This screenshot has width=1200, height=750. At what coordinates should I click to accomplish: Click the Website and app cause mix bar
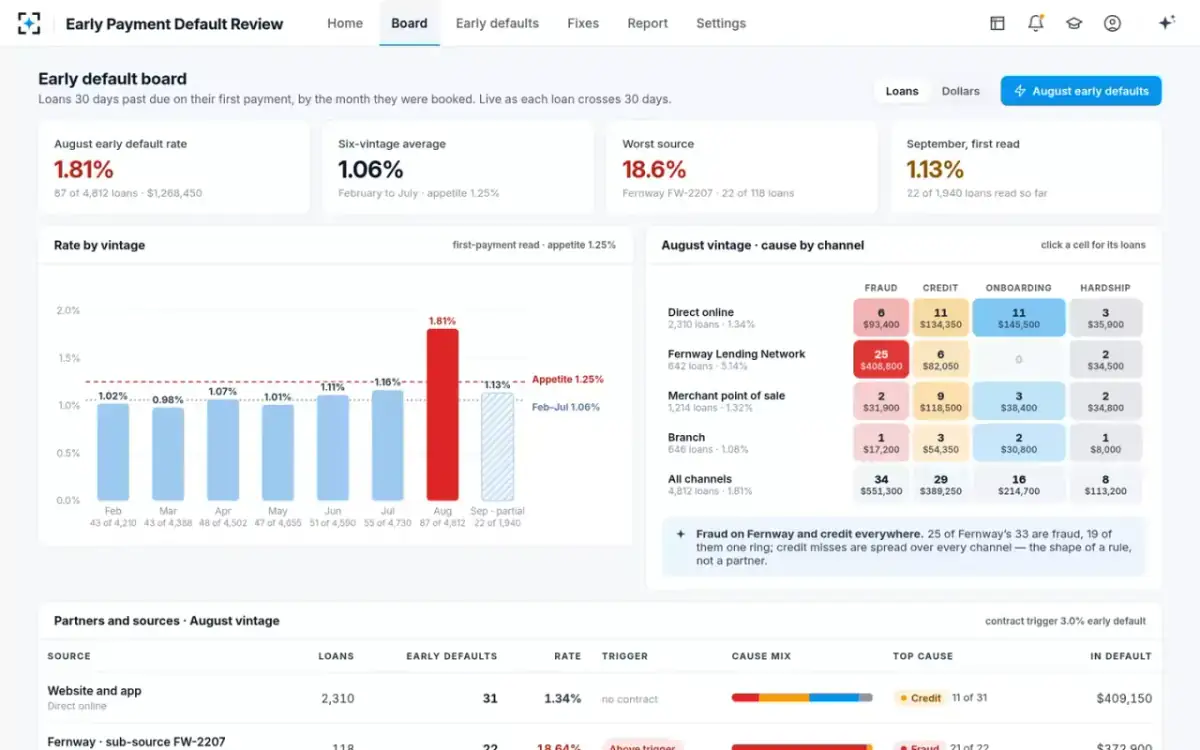[x=802, y=698]
